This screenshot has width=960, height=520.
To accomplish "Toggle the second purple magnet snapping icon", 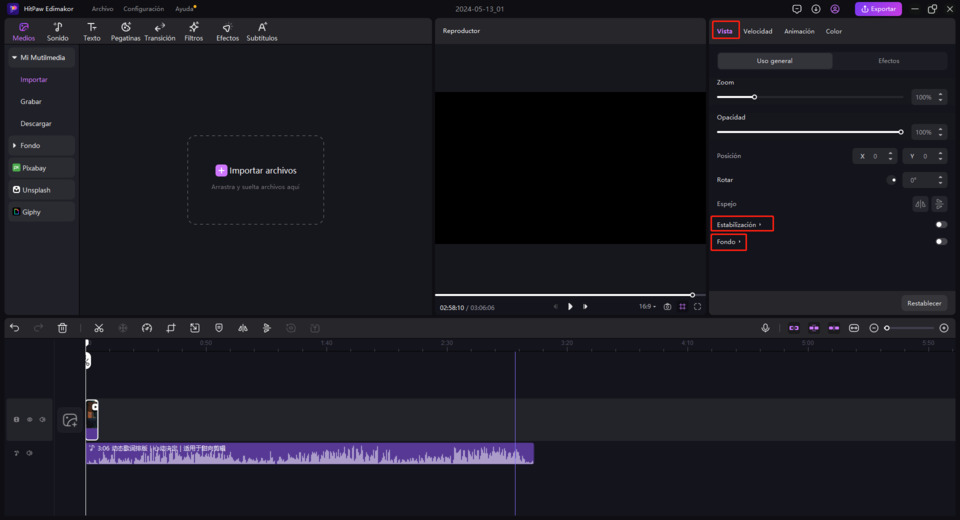I will 814,328.
